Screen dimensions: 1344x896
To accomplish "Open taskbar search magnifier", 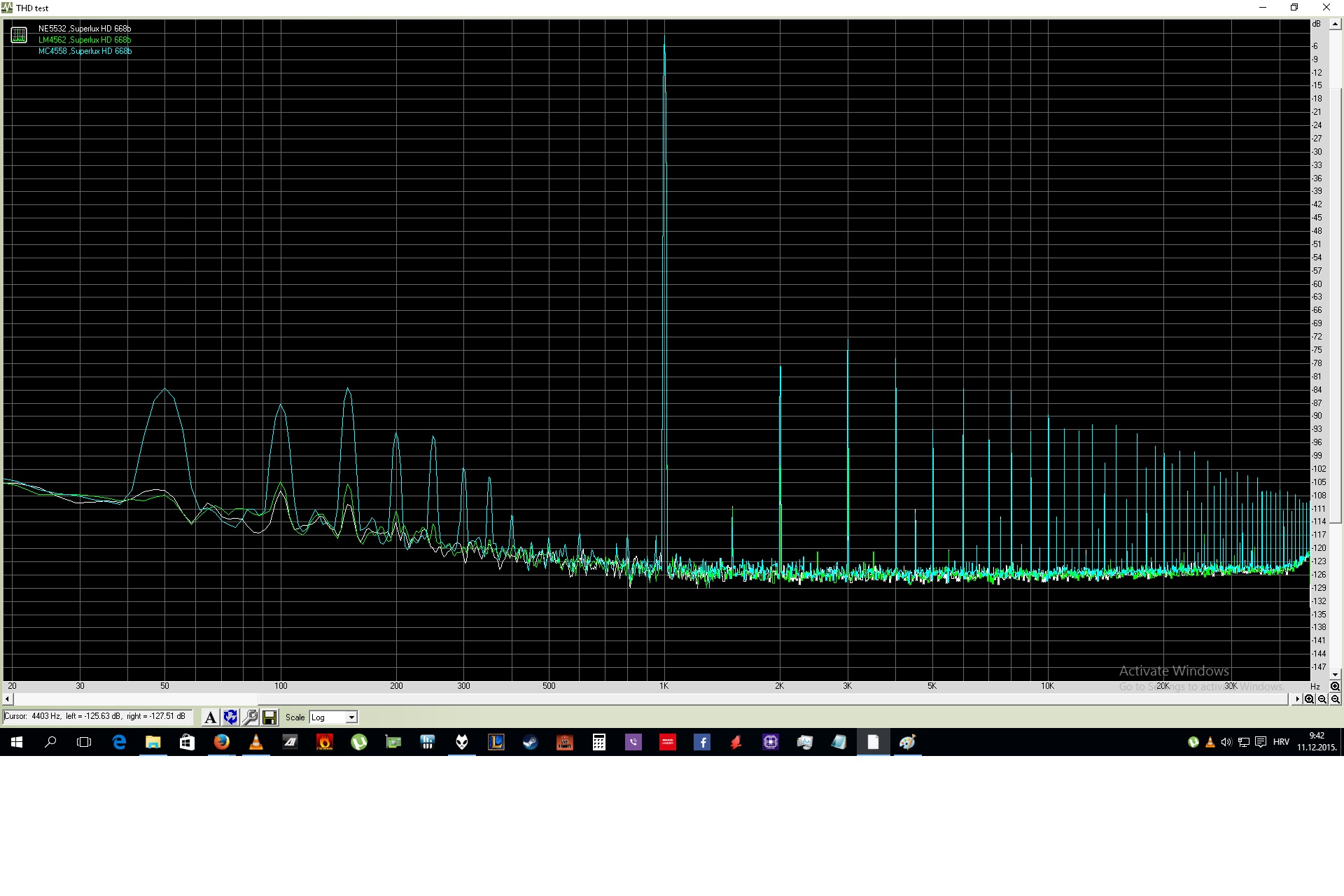I will (x=50, y=742).
